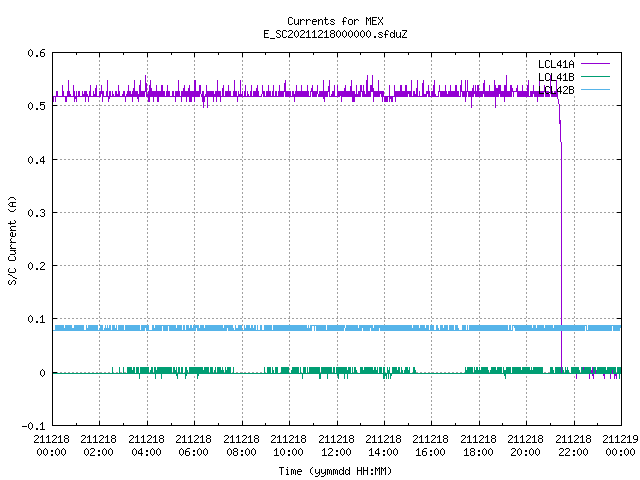Click the y-axis tick value 0.1
The width and height of the screenshot is (640, 480).
36,319
